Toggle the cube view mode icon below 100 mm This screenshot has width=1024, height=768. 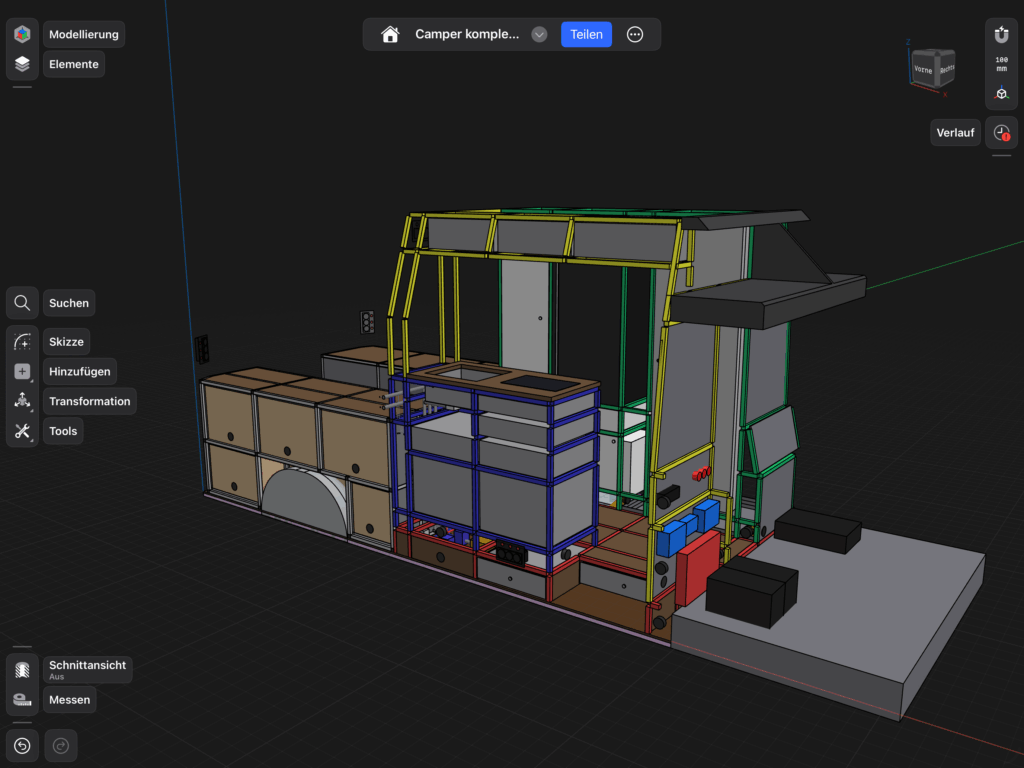(1001, 94)
